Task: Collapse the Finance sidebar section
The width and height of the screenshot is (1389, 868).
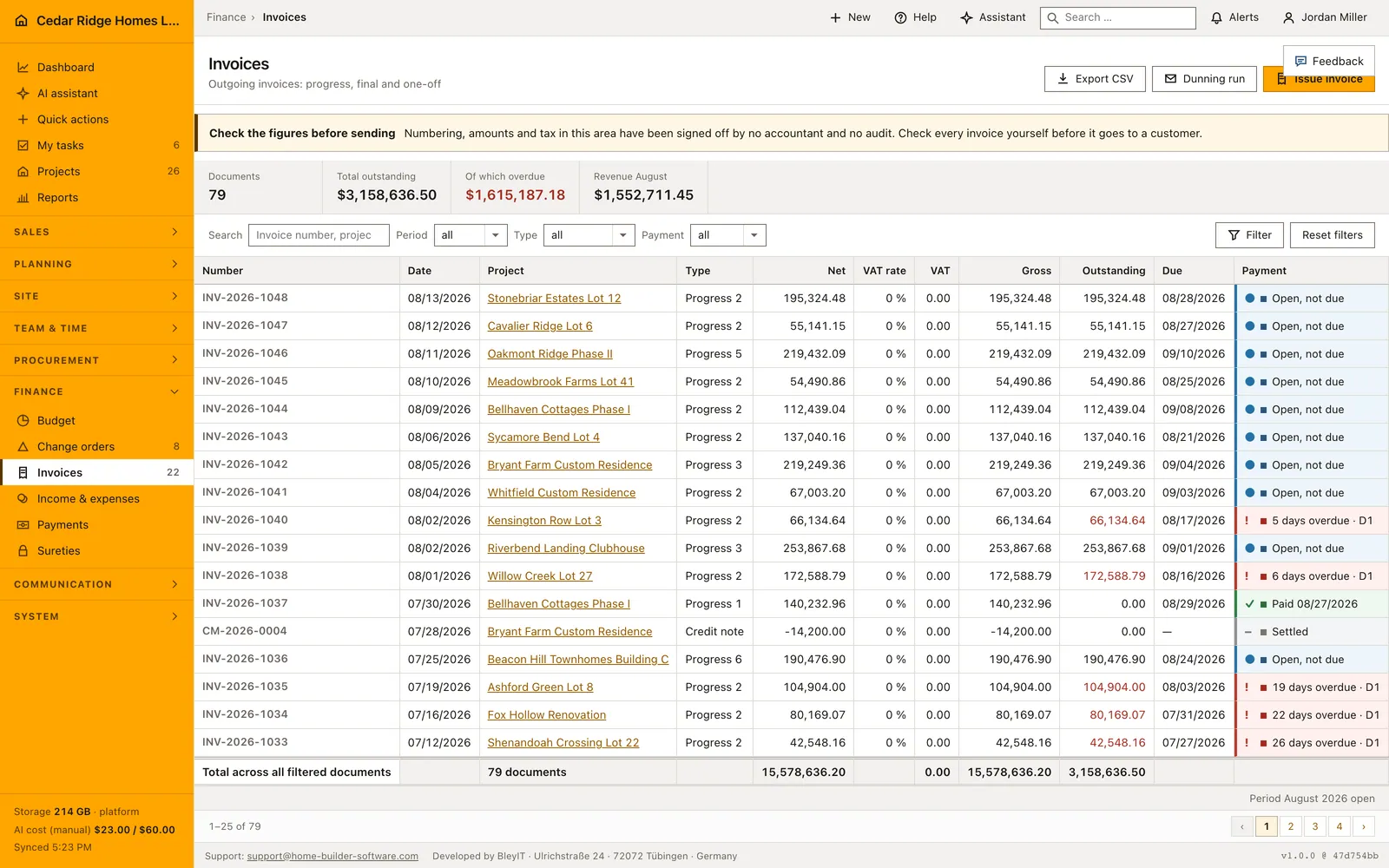Action: tap(96, 391)
